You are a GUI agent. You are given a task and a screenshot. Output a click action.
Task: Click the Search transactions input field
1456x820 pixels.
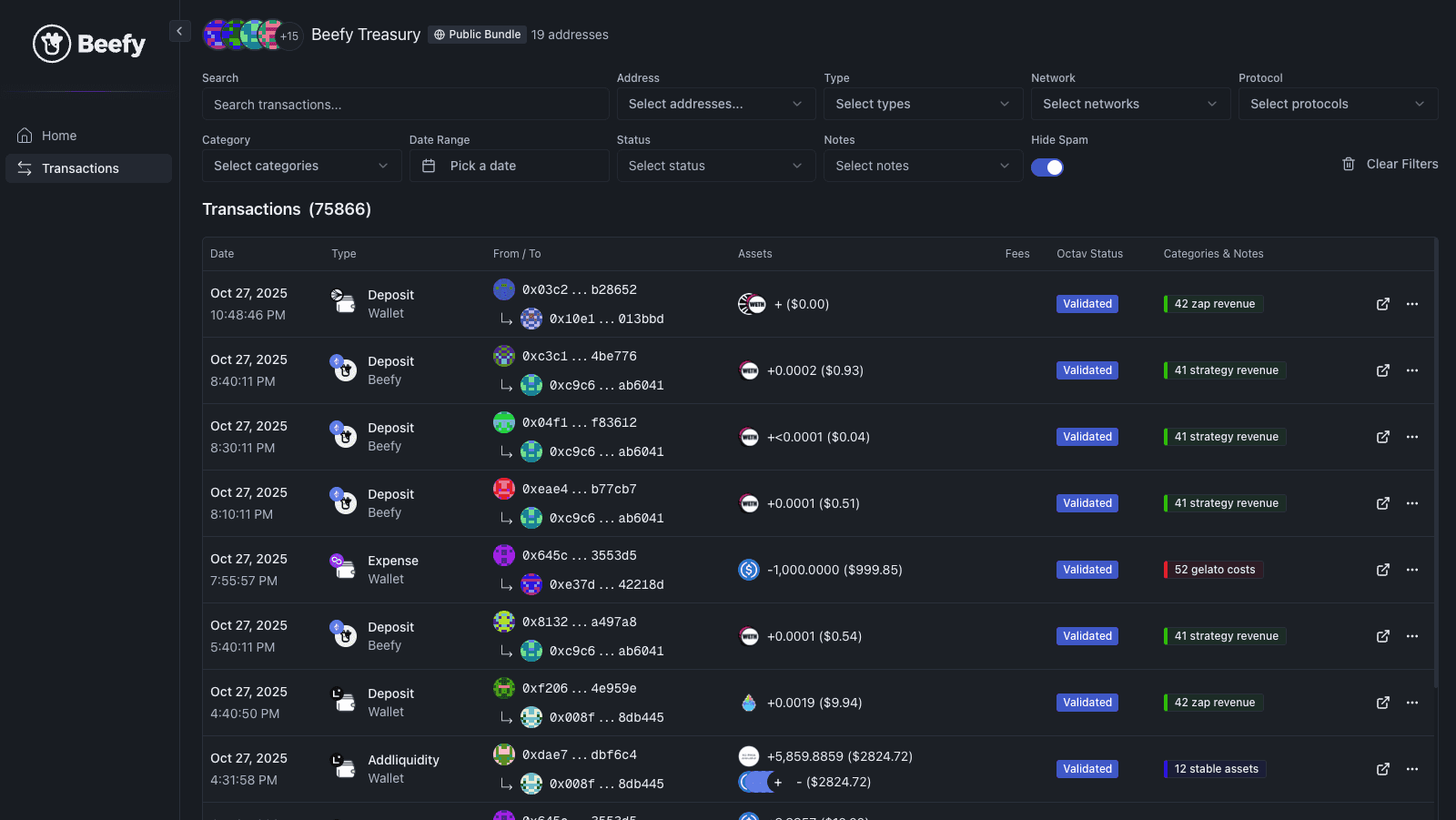click(x=405, y=105)
